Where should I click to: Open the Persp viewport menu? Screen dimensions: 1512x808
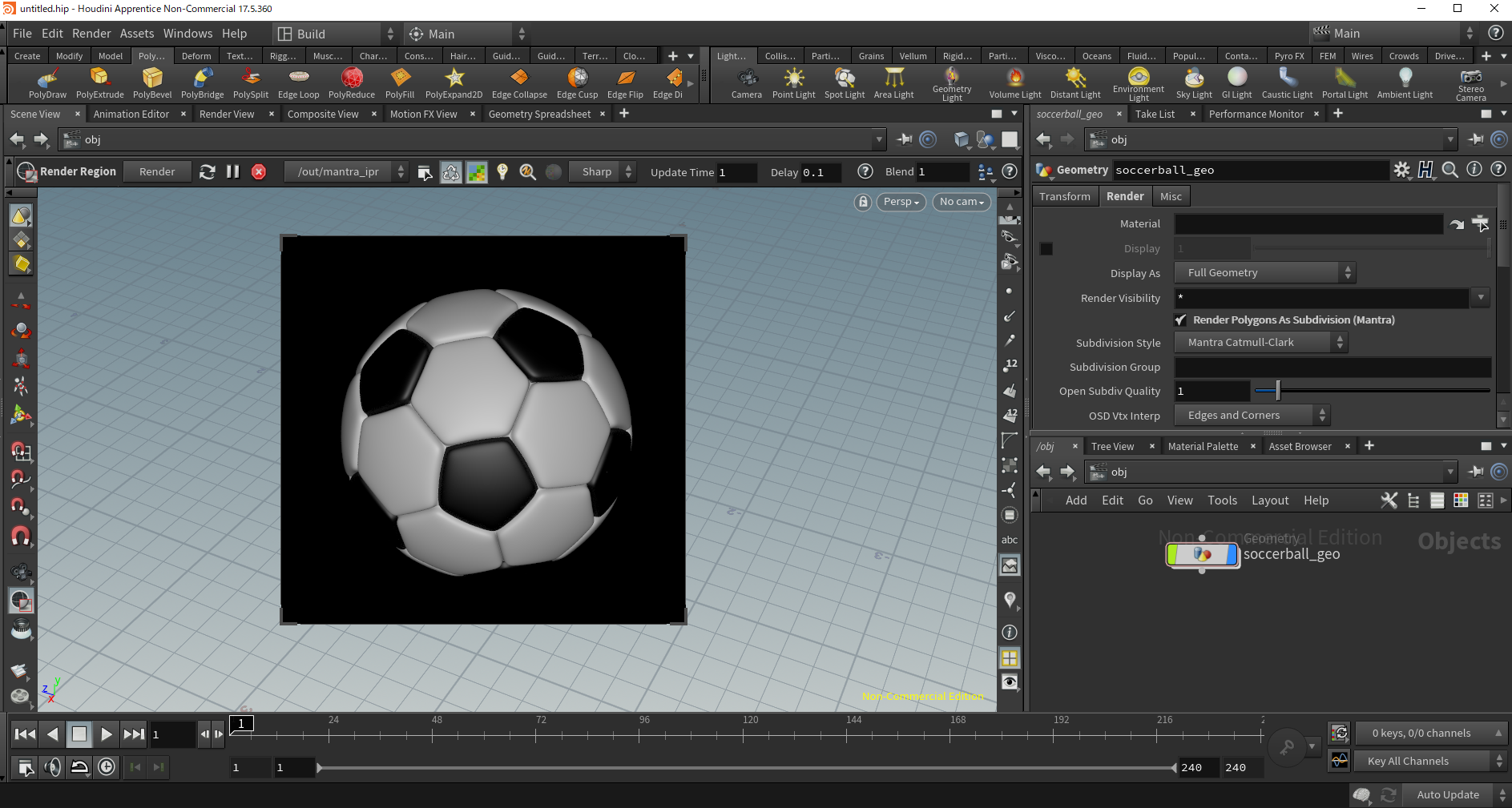coord(901,202)
